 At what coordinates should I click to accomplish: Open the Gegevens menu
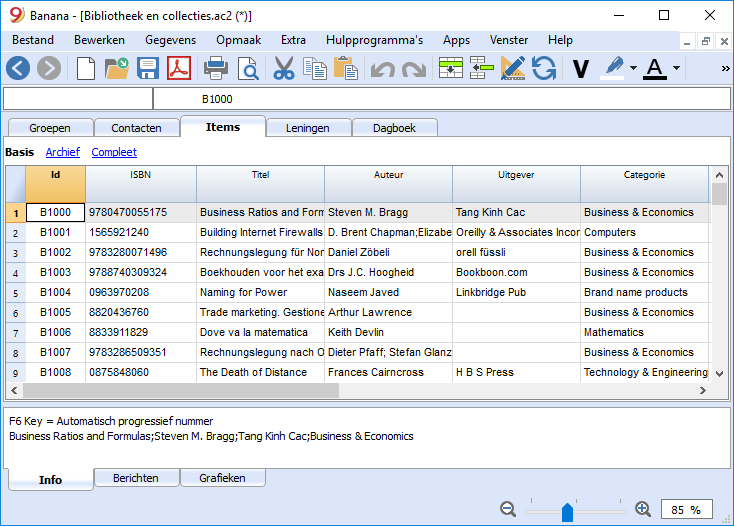(x=170, y=40)
